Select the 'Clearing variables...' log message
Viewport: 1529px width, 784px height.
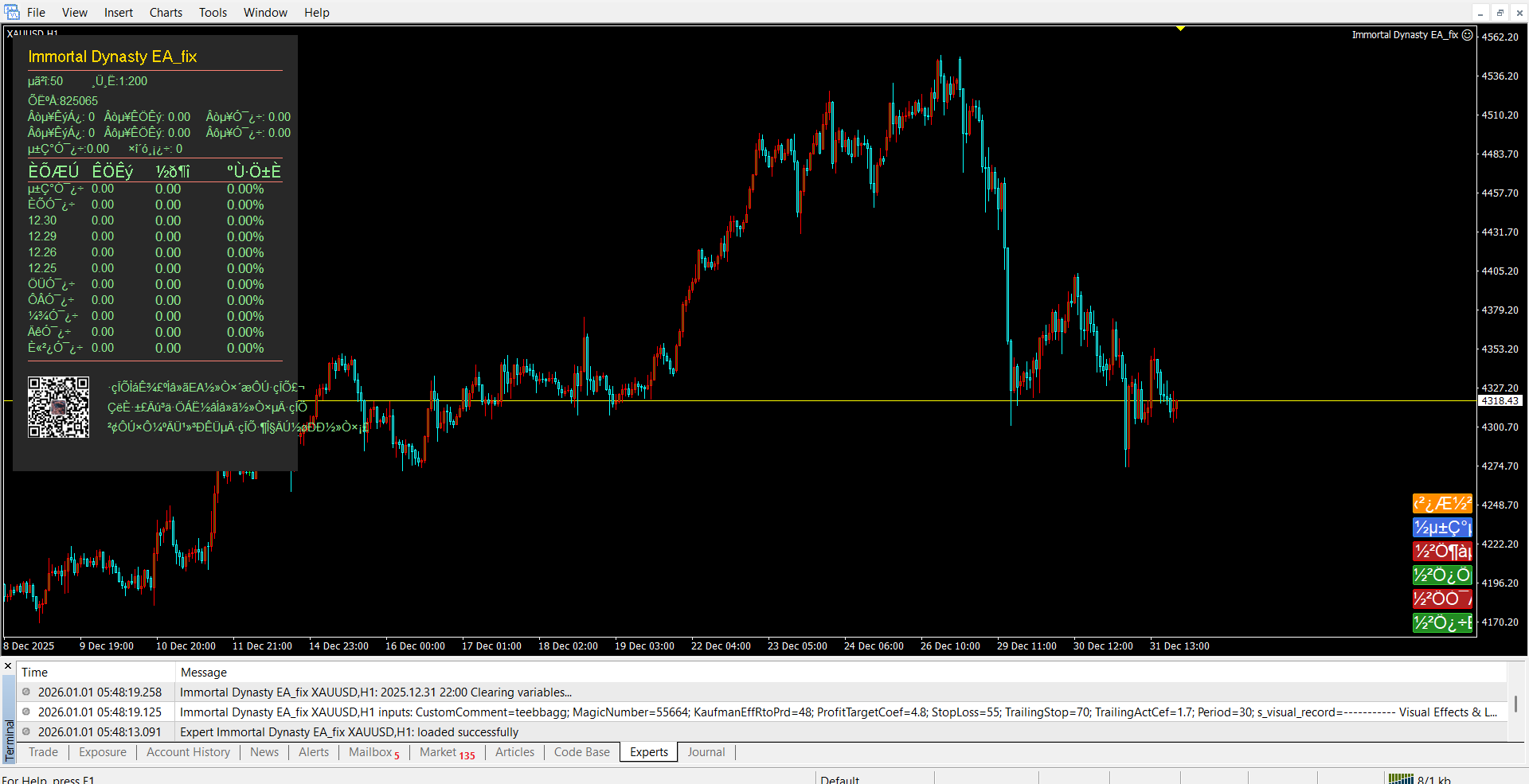pyautogui.click(x=376, y=692)
